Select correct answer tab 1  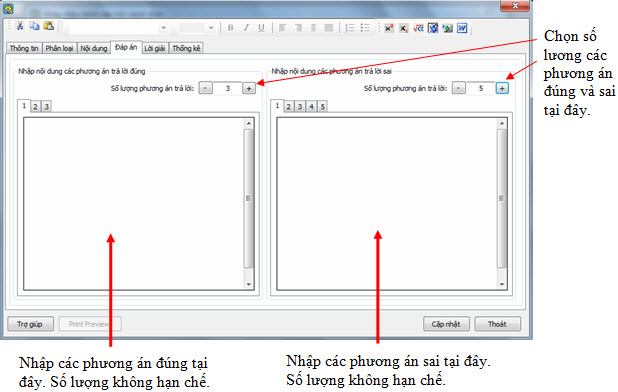point(24,106)
